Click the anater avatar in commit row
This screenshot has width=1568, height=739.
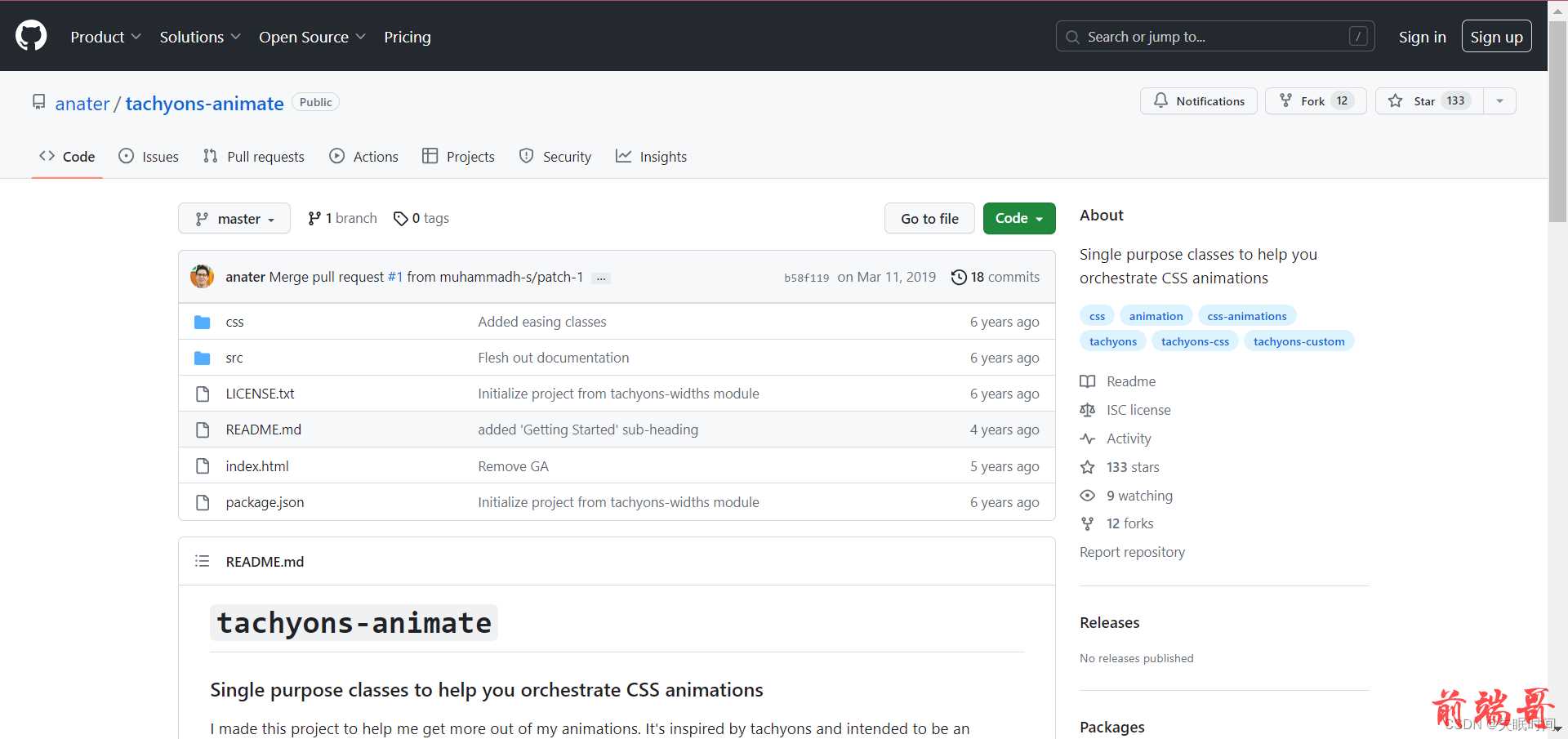pyautogui.click(x=202, y=276)
